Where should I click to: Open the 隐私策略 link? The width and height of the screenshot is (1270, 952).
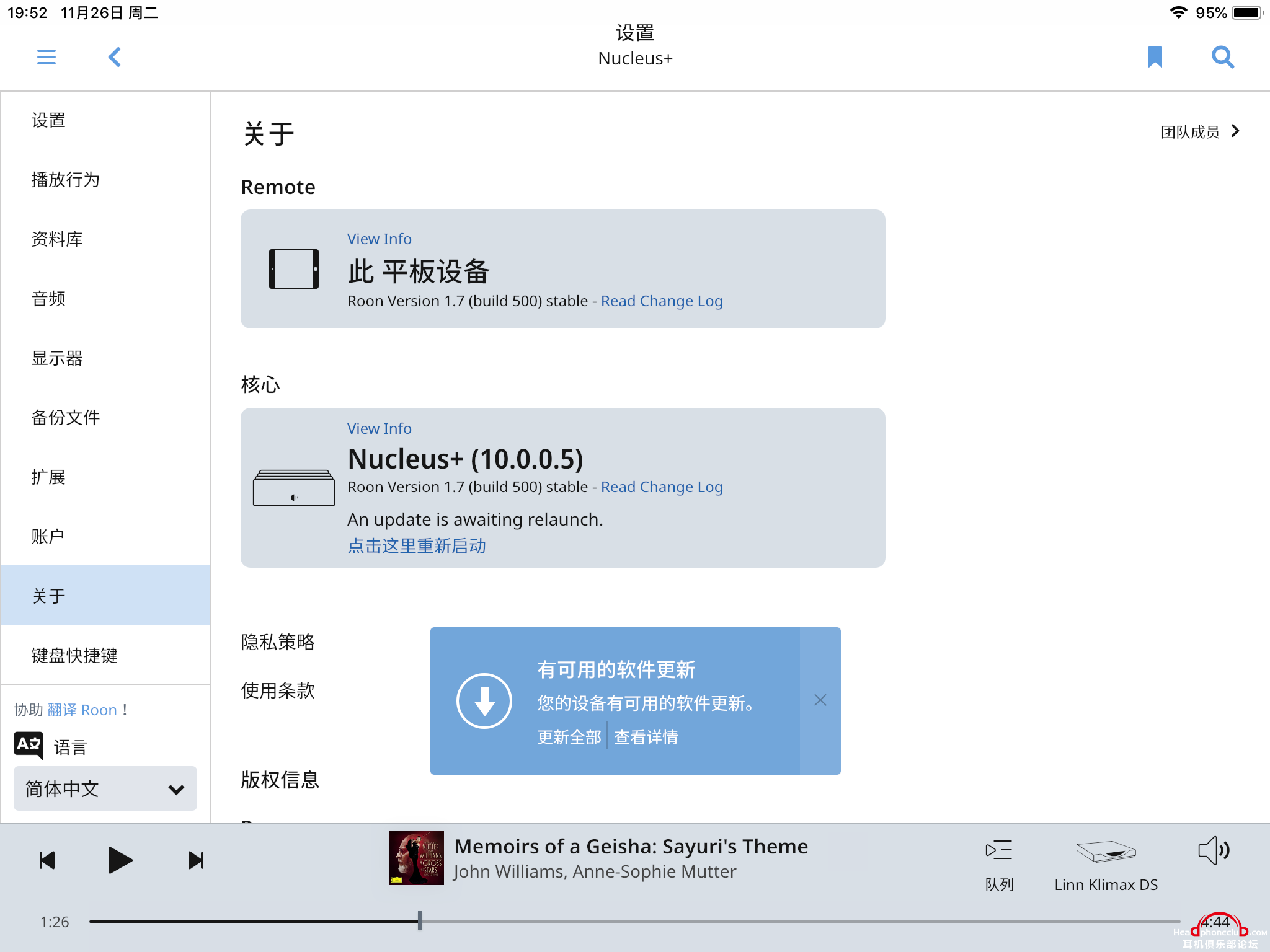(278, 642)
